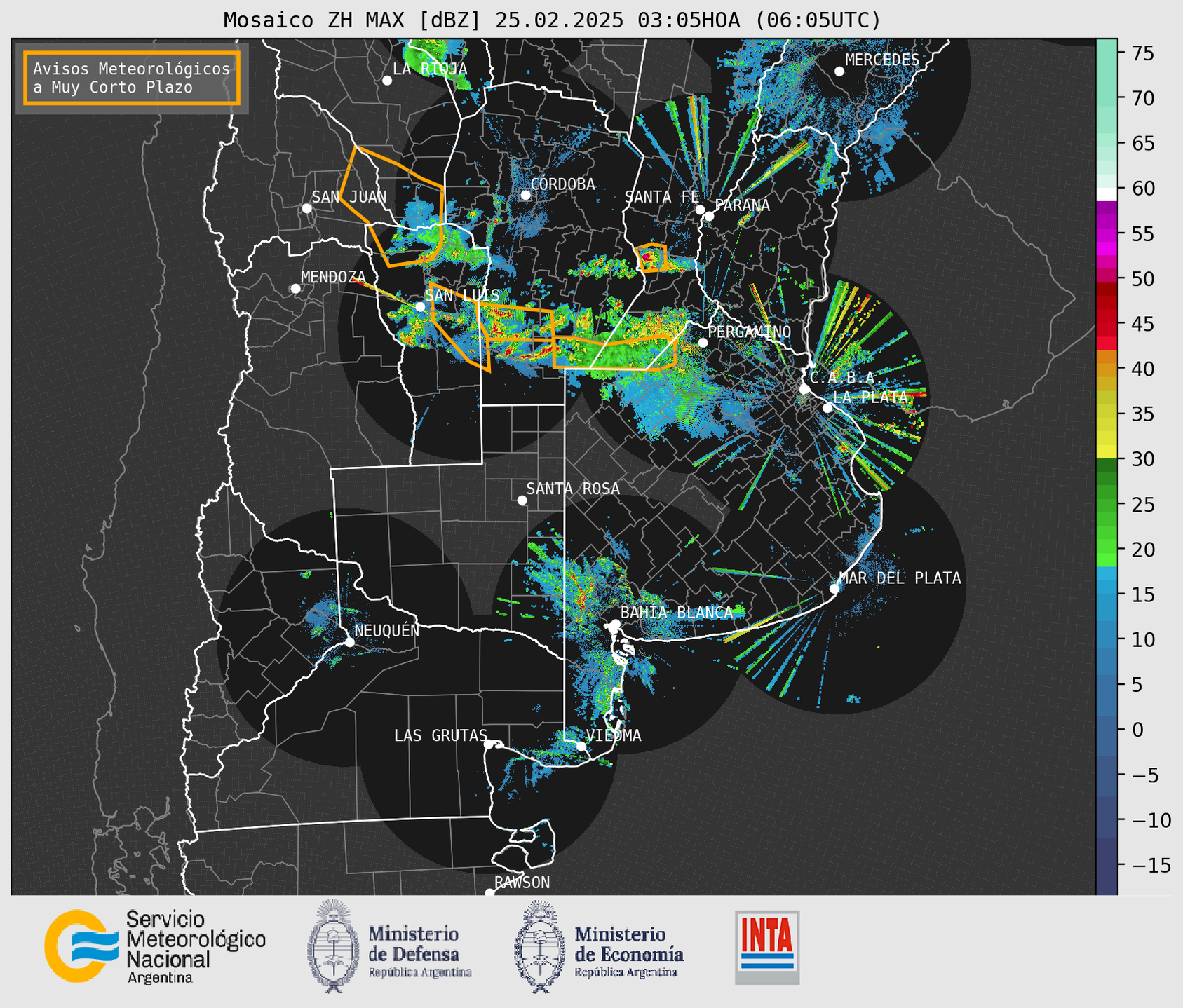The image size is (1183, 1008).
Task: Click the LAS GRUTAS city marker dot
Action: [x=489, y=744]
